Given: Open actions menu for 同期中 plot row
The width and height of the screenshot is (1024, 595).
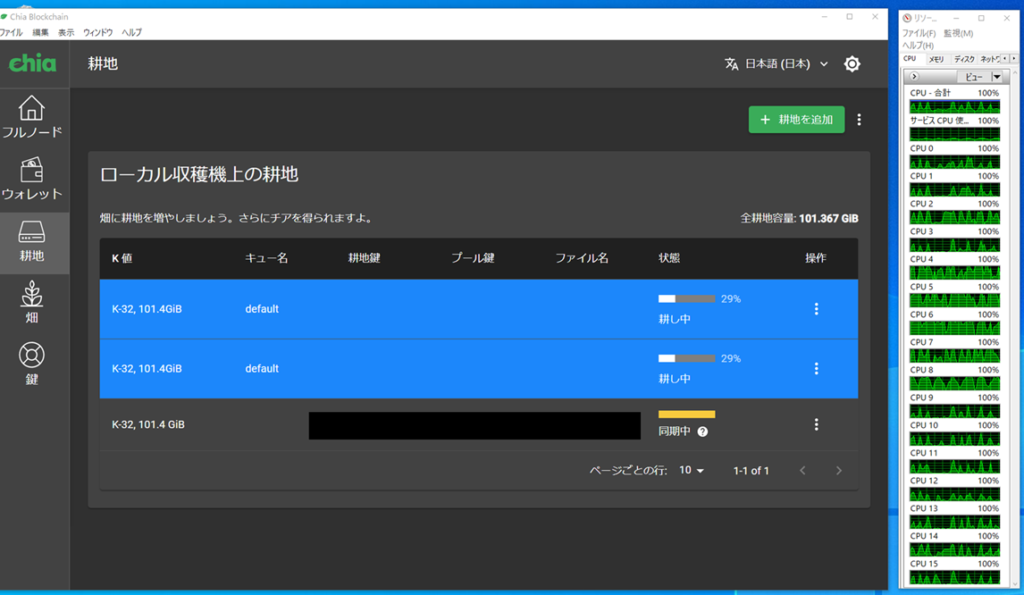Looking at the screenshot, I should pyautogui.click(x=816, y=425).
